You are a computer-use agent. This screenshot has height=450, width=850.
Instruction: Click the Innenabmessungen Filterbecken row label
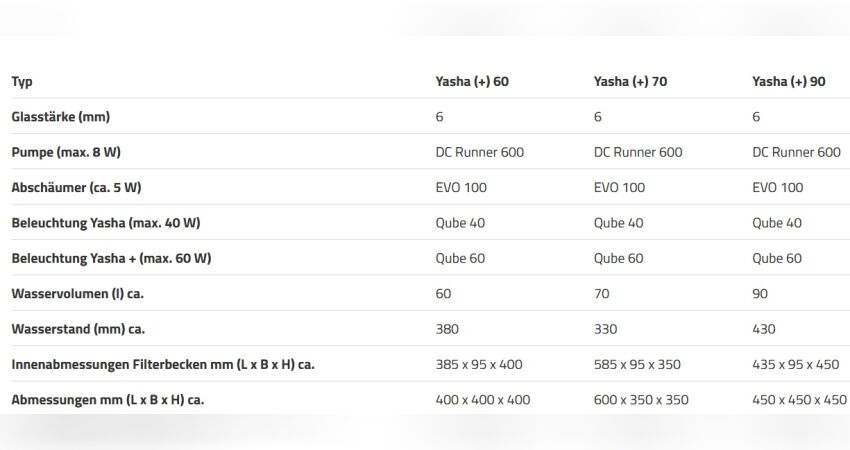click(163, 364)
